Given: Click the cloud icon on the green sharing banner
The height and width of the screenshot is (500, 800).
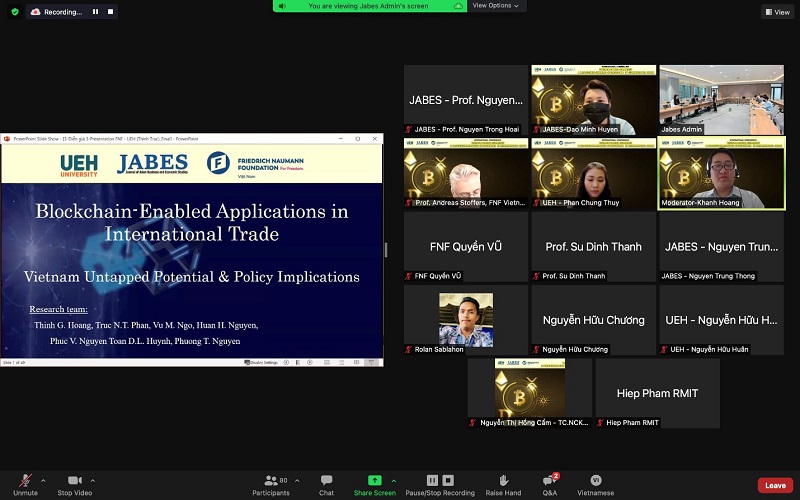Looking at the screenshot, I should [x=458, y=6].
